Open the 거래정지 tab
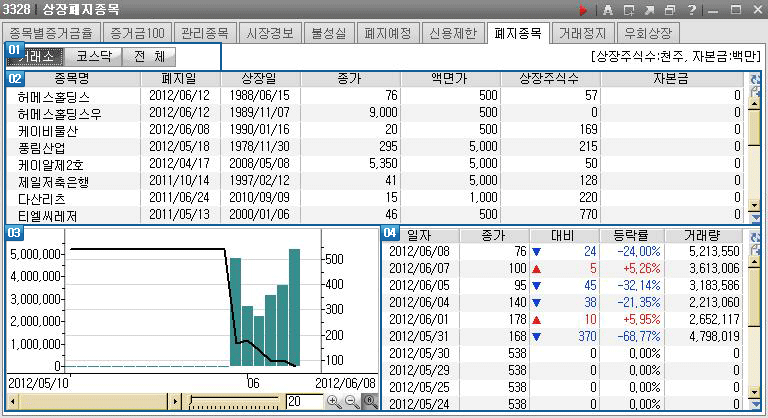This screenshot has width=768, height=418. (584, 33)
